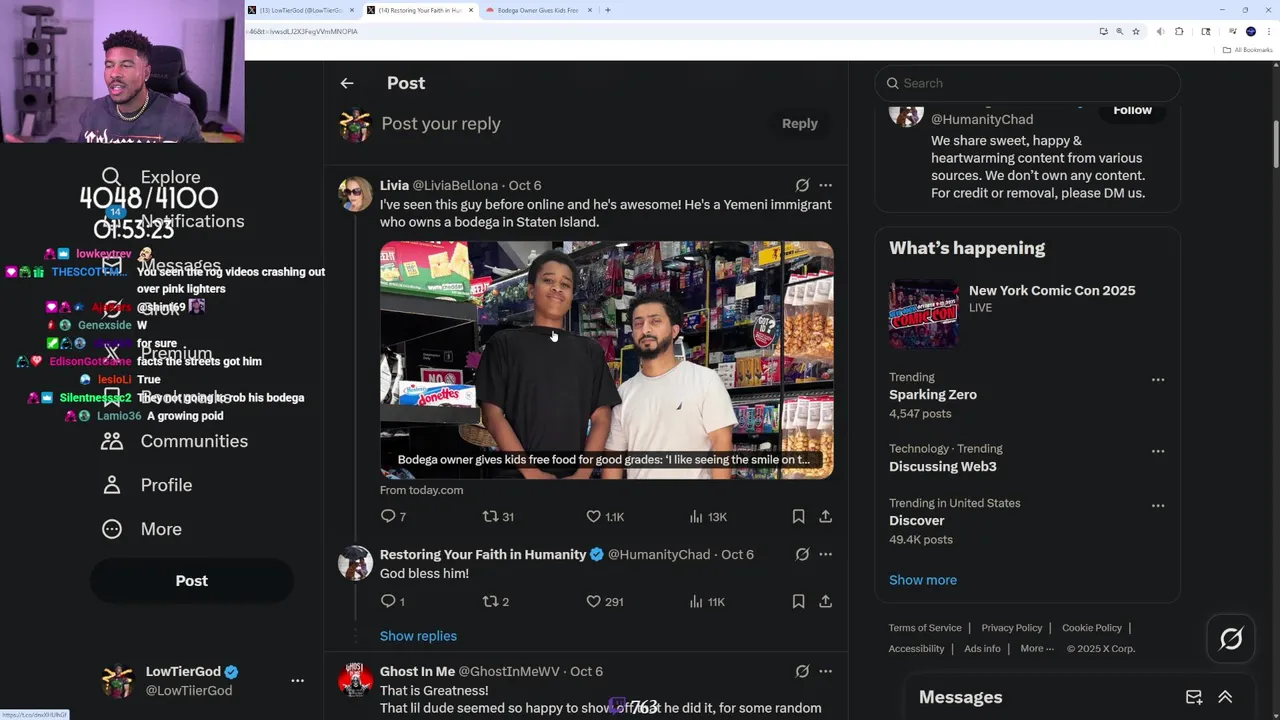Bookmark this page with the star icon
Screen dimensions: 1280x720
pyautogui.click(x=1136, y=31)
